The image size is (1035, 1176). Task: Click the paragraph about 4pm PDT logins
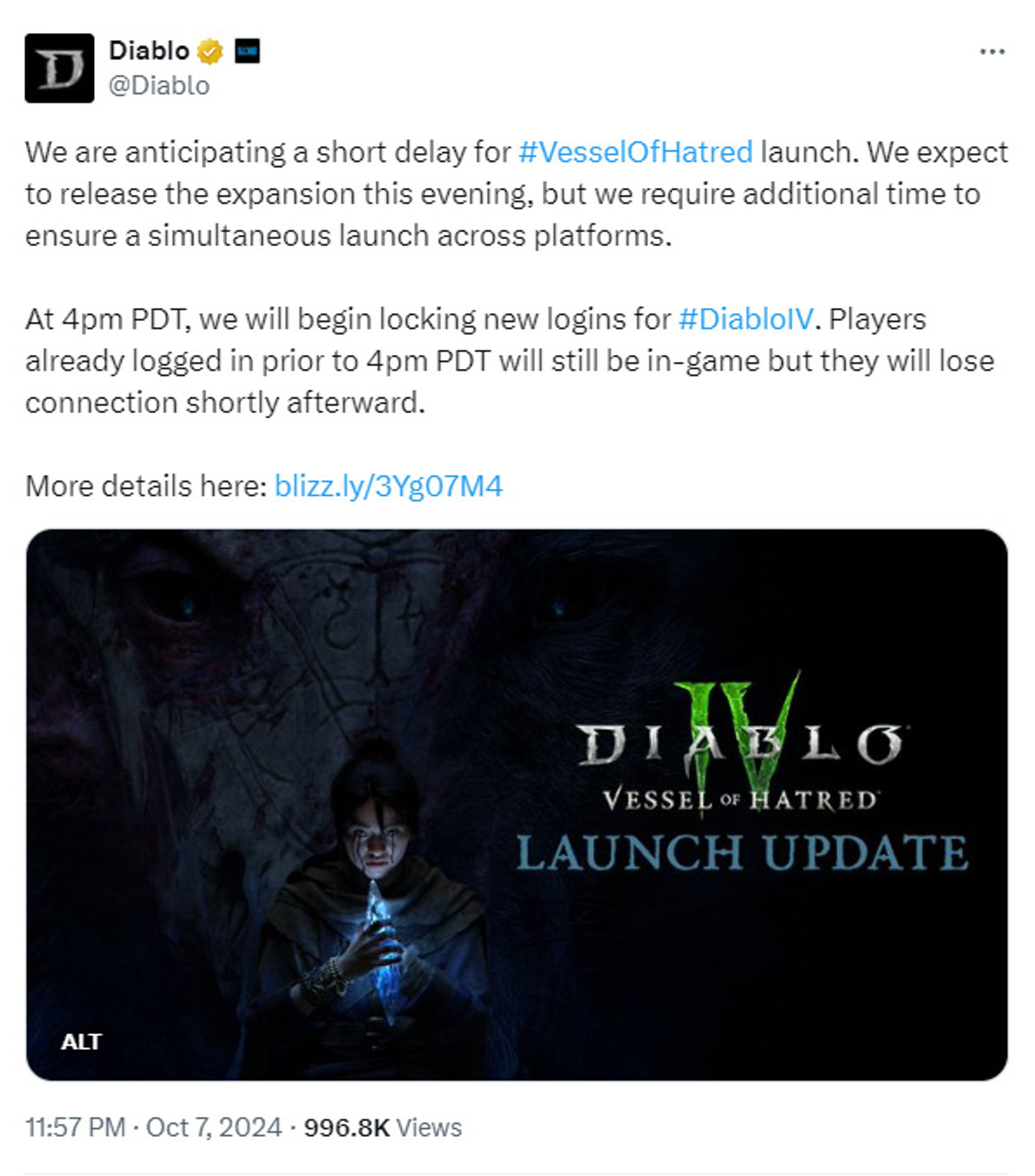510,361
